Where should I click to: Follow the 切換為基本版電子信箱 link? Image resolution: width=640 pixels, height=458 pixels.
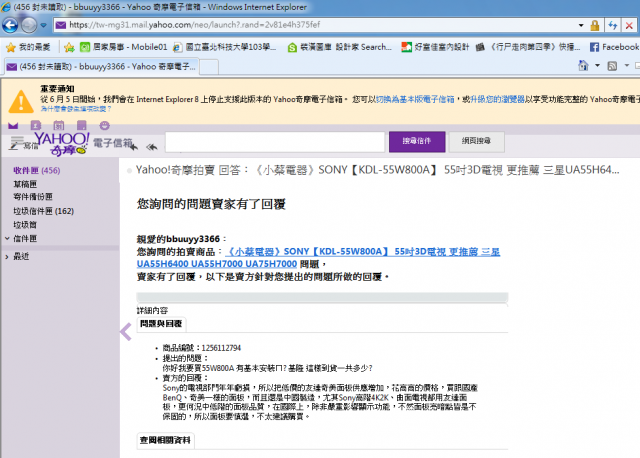(415, 99)
